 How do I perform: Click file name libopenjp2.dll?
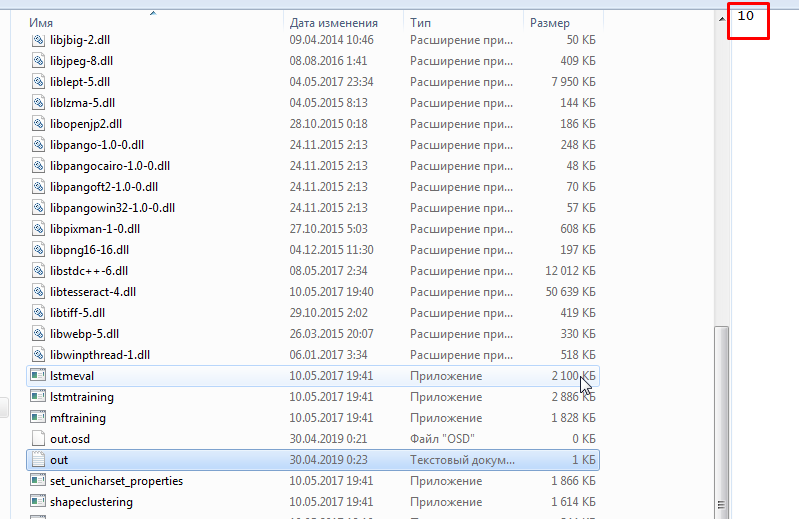86,124
